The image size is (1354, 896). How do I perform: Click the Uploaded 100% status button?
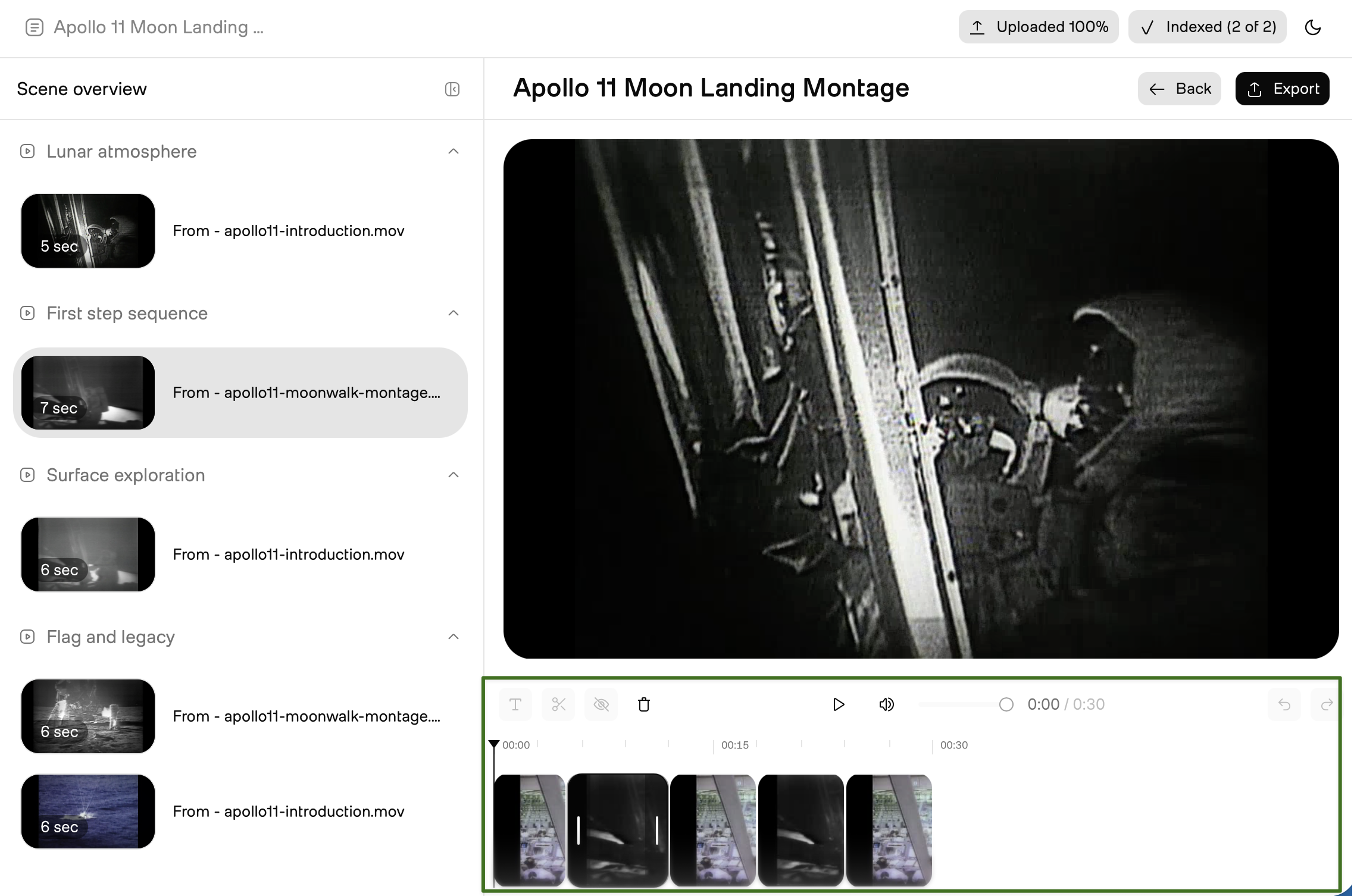[x=1039, y=27]
